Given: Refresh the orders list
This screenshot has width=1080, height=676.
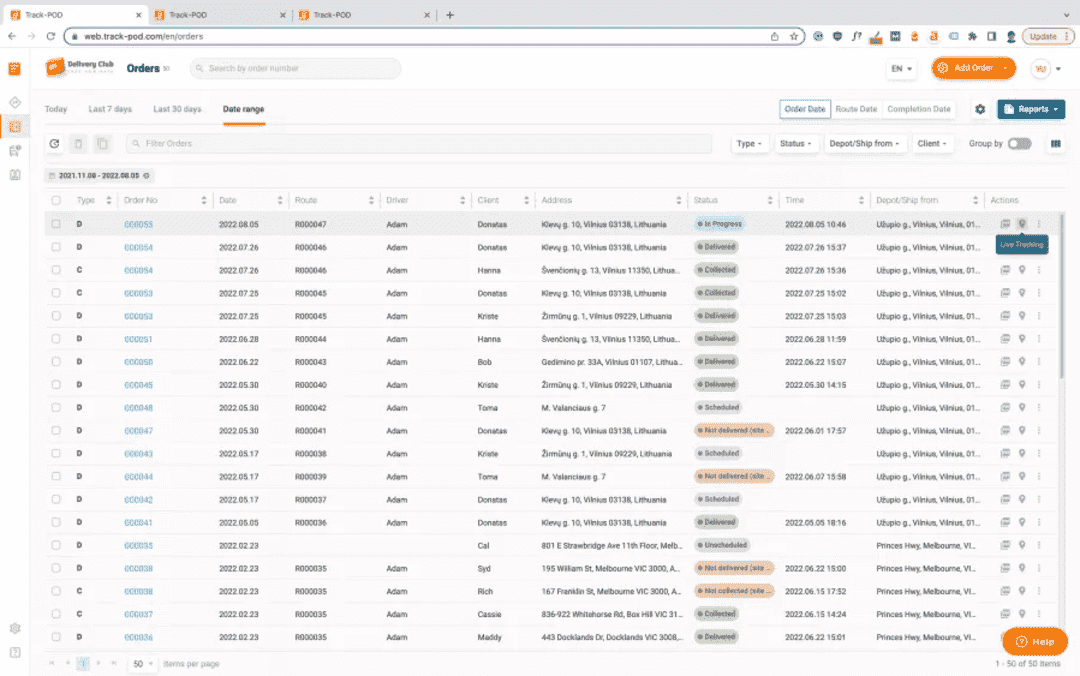Looking at the screenshot, I should (56, 143).
